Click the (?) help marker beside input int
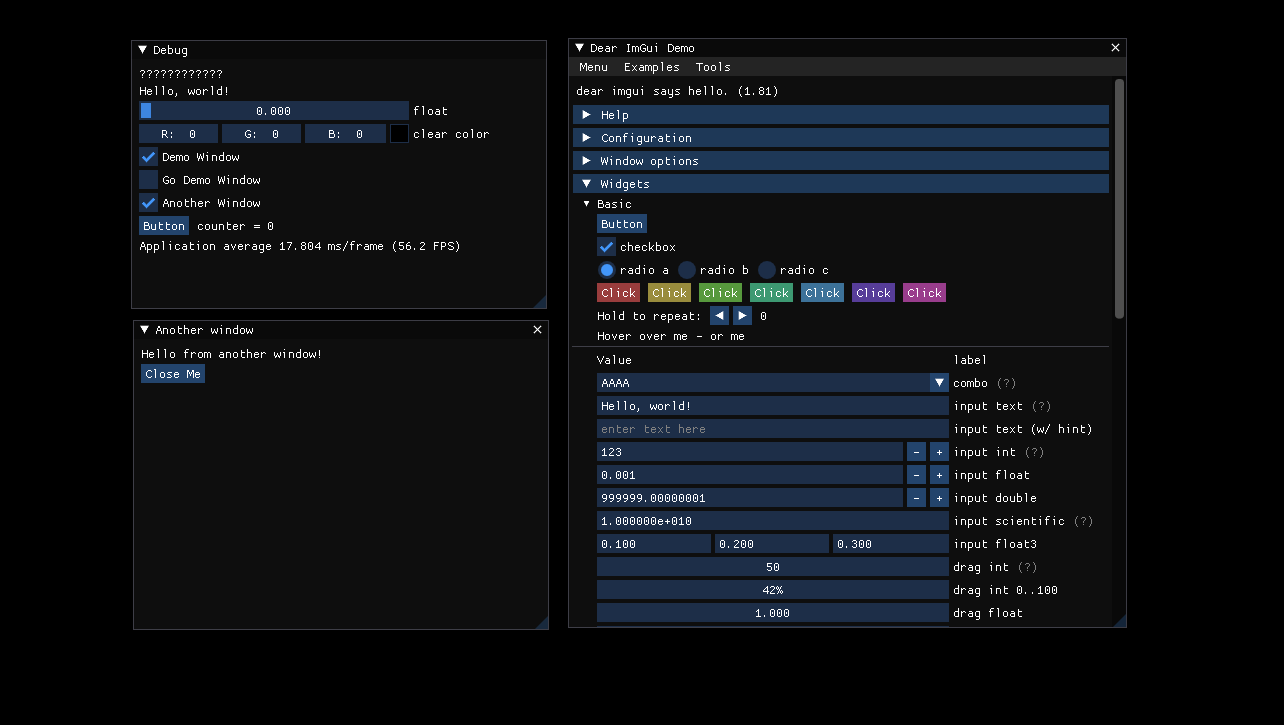1284x725 pixels. coord(1034,452)
